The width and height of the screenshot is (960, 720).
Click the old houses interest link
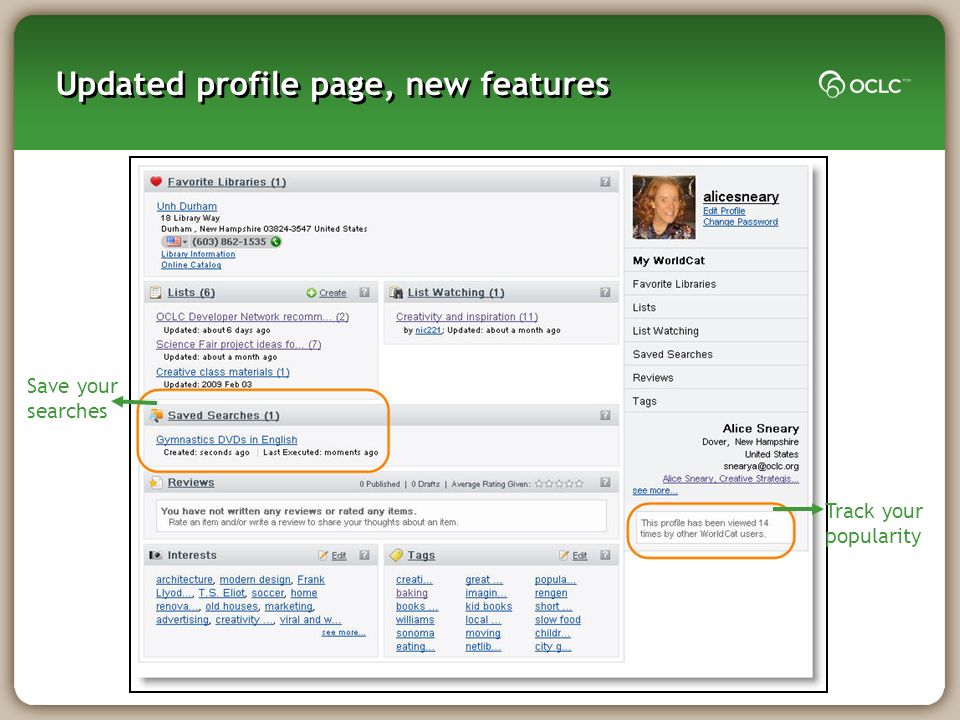click(x=231, y=606)
